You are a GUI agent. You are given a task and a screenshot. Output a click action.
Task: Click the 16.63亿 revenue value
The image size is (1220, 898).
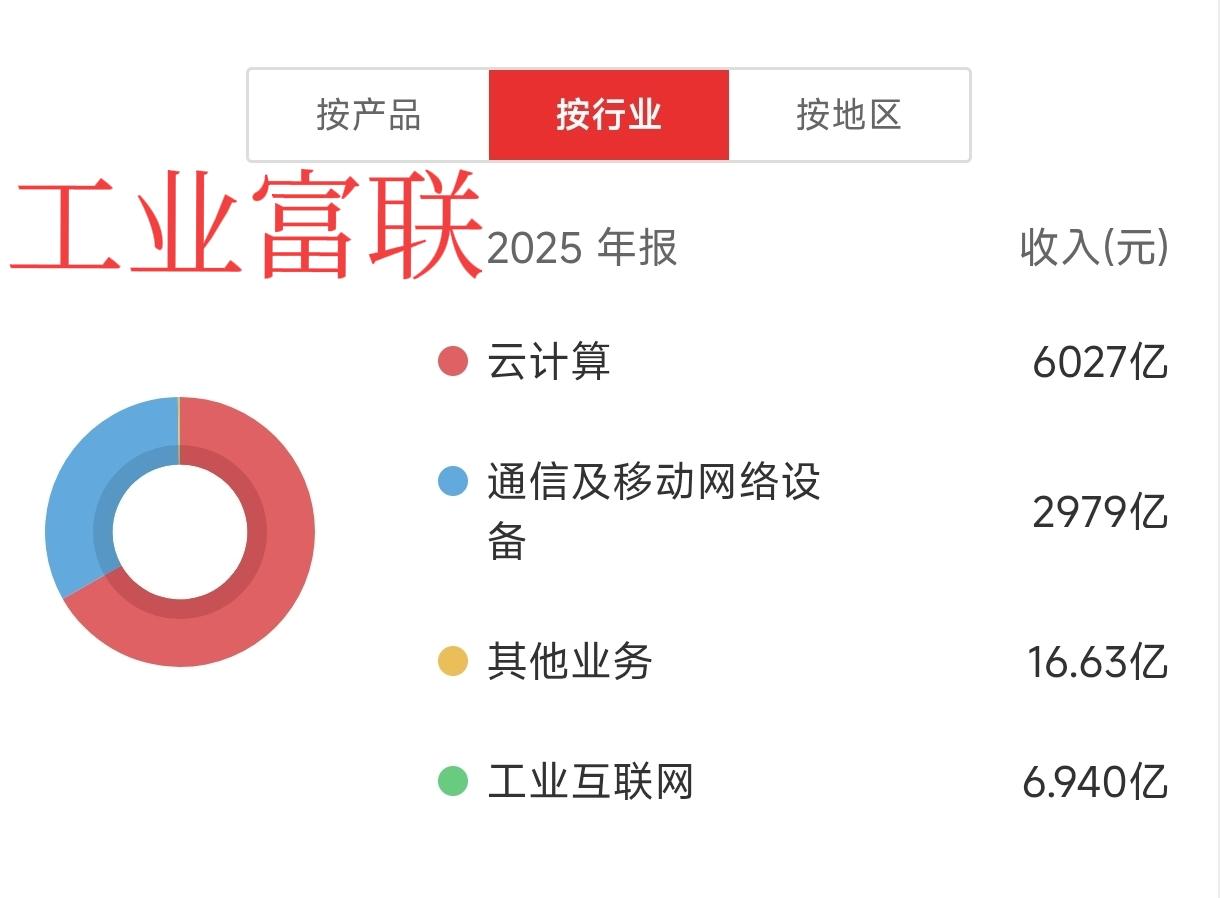[x=1098, y=662]
